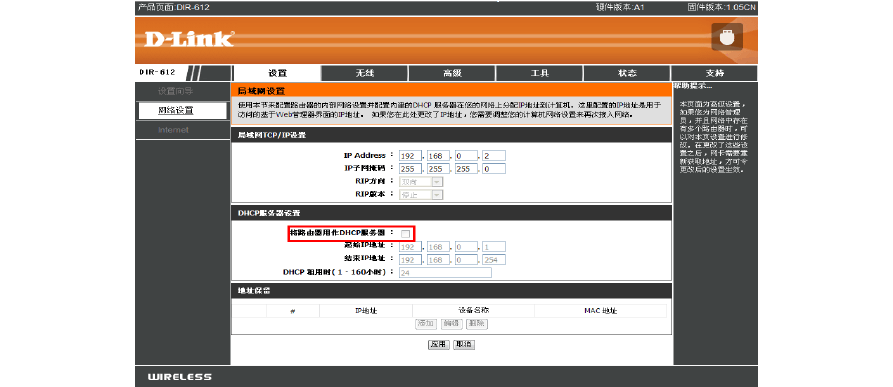Enable router as DHCP server checkbox
Screen dimensions: 893x387
pos(405,233)
